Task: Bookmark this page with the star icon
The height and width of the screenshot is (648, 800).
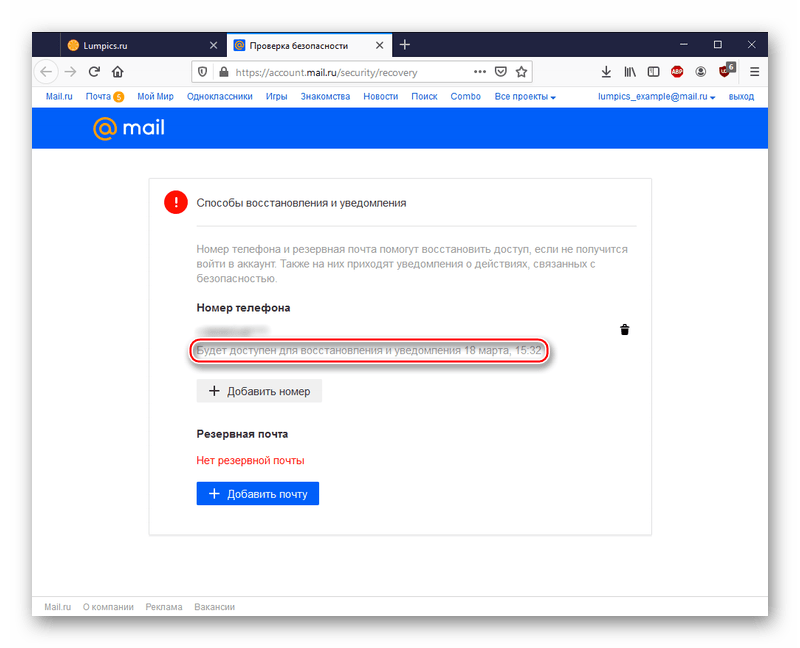Action: click(522, 72)
